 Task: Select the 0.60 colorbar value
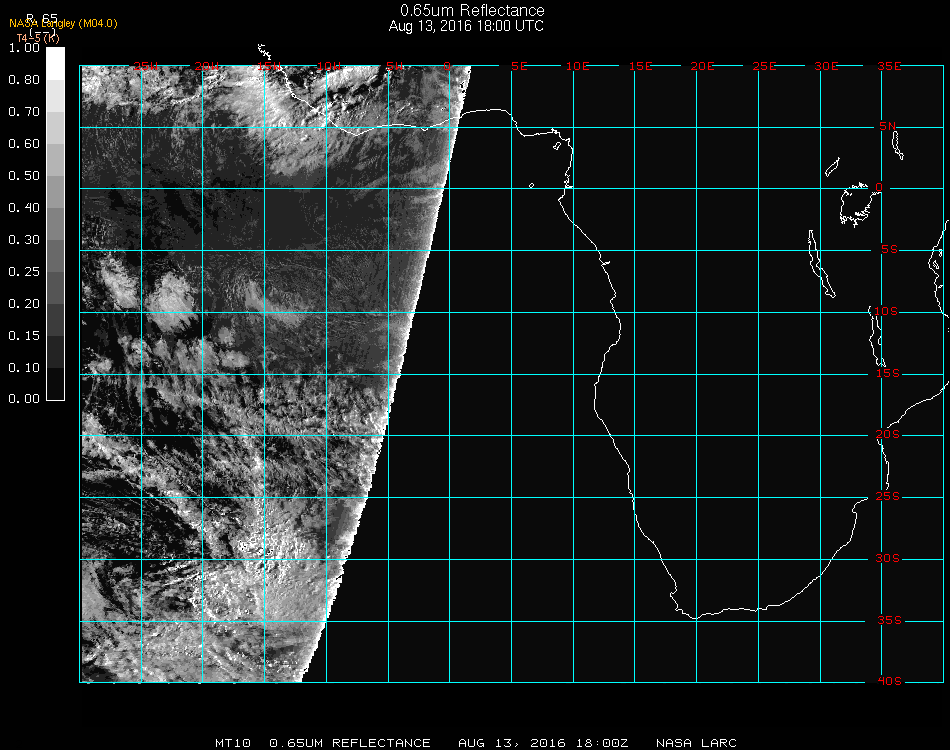(x=24, y=144)
